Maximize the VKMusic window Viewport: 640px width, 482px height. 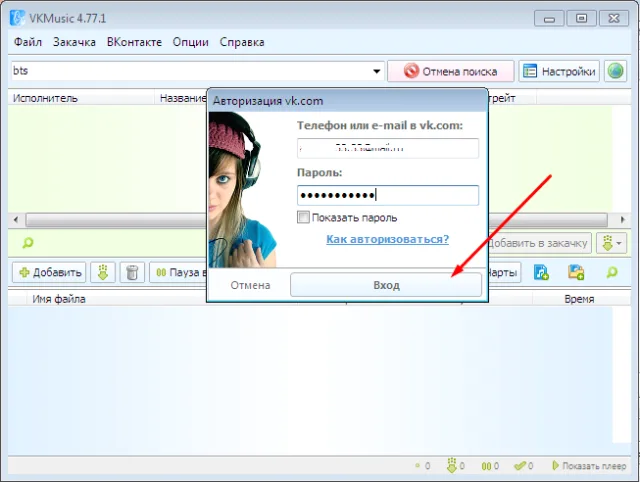click(581, 19)
